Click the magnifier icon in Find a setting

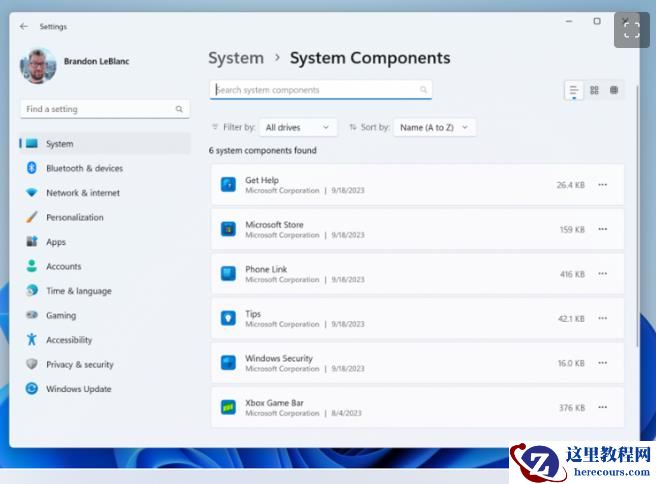pos(179,109)
